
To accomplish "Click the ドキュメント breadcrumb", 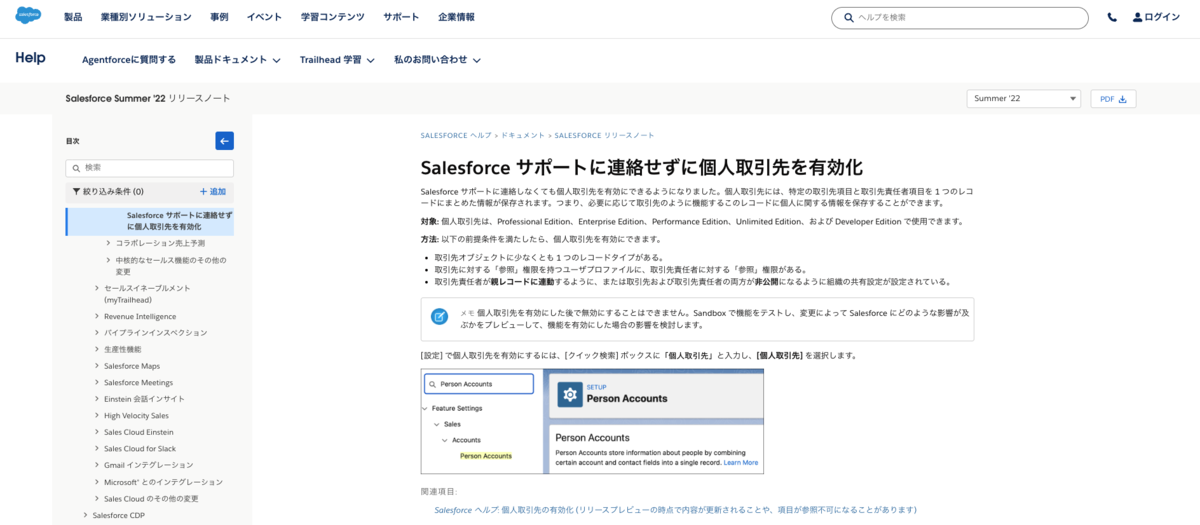I will (523, 135).
